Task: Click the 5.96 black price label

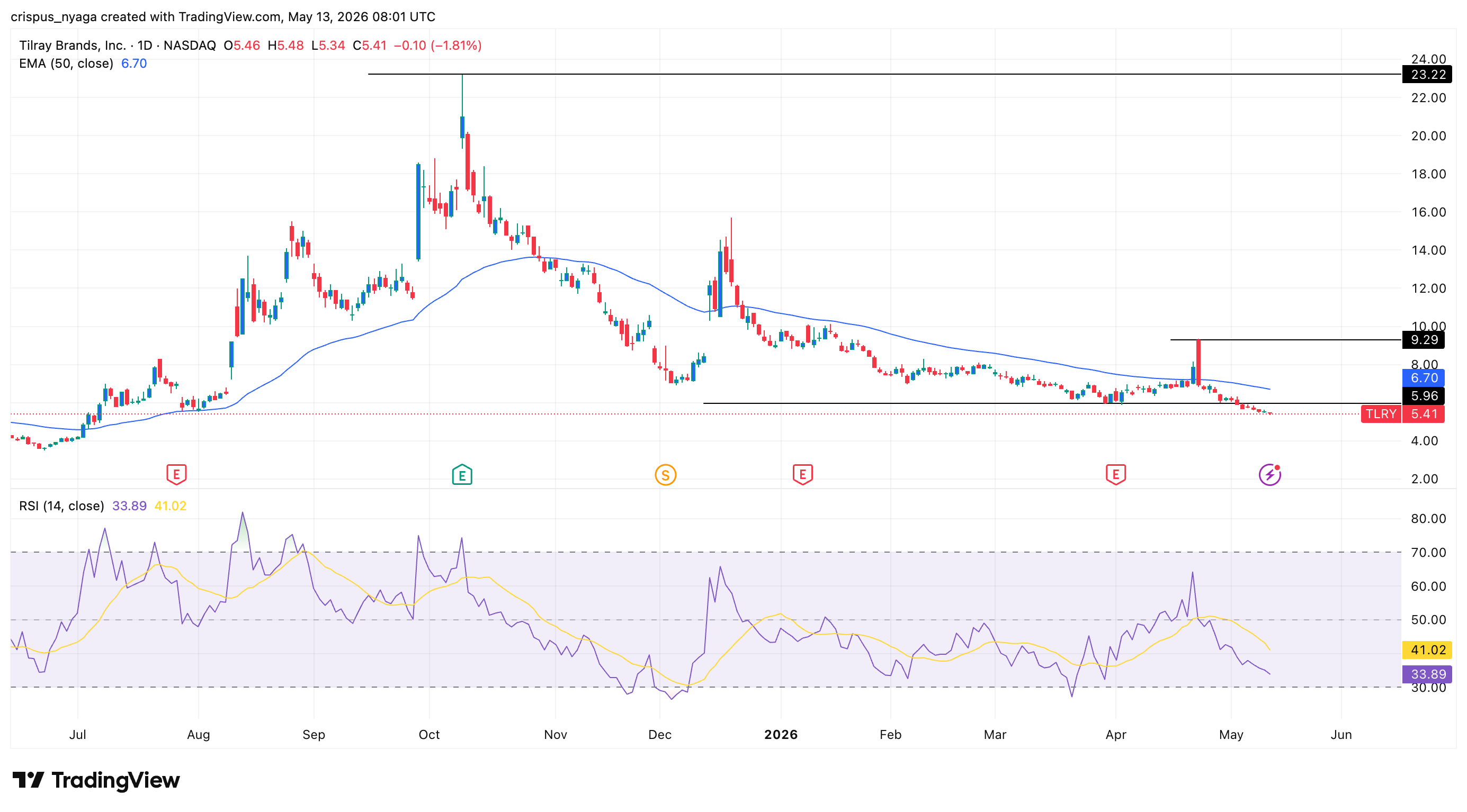Action: coord(1424,395)
